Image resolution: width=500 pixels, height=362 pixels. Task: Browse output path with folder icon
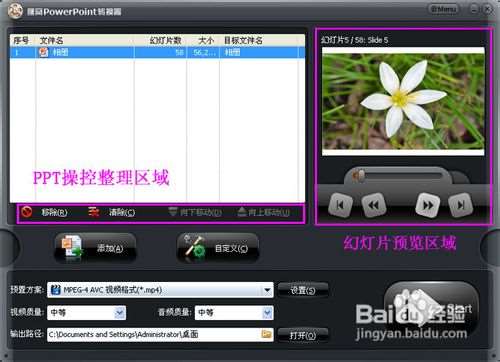tap(266, 334)
